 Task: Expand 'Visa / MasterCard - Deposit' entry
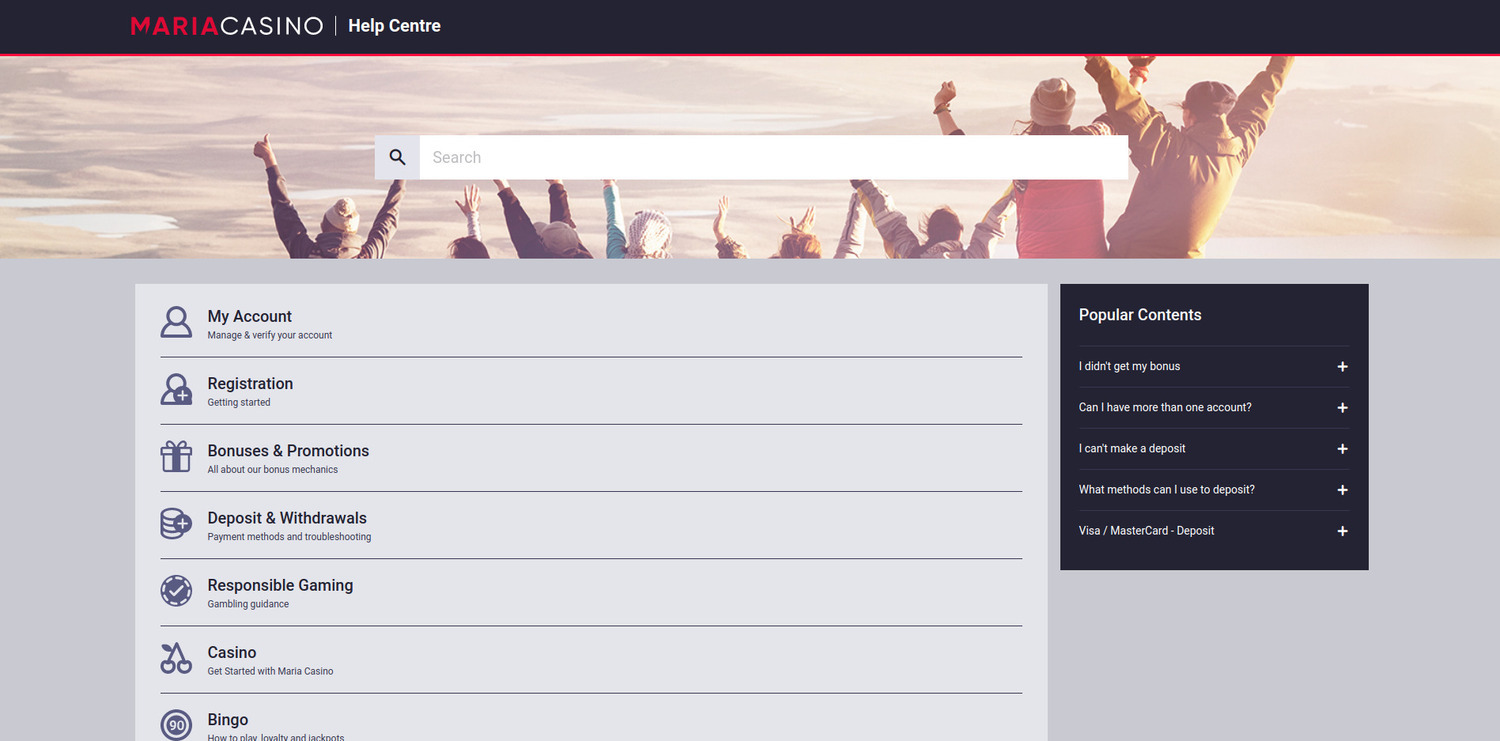1342,531
